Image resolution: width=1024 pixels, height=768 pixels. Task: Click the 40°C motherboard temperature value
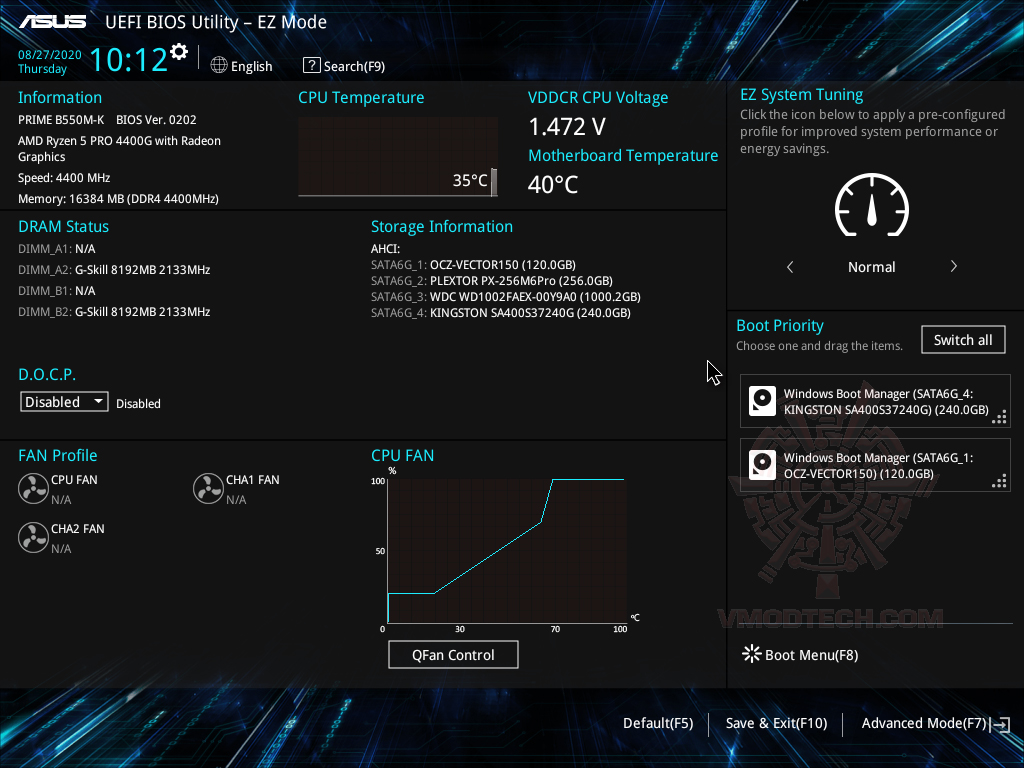coord(553,185)
